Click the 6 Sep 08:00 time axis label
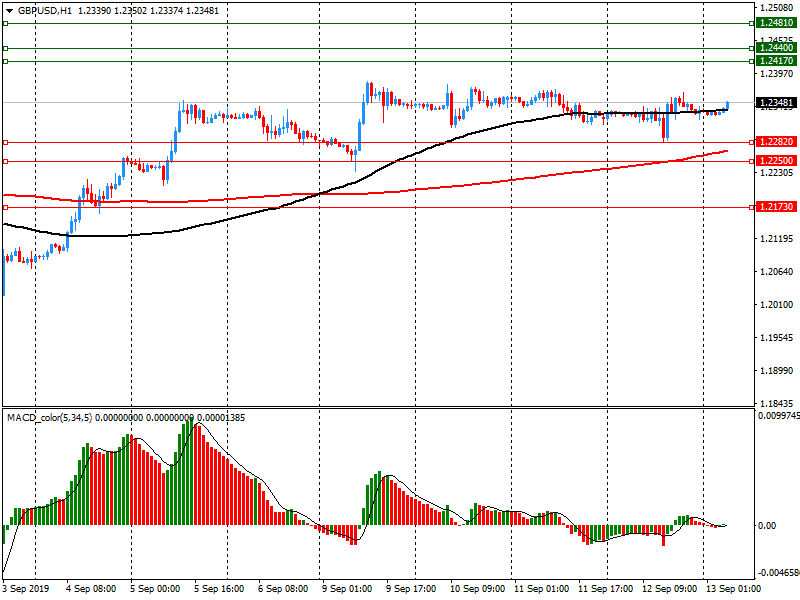Screen dimensions: 800x600 283,588
